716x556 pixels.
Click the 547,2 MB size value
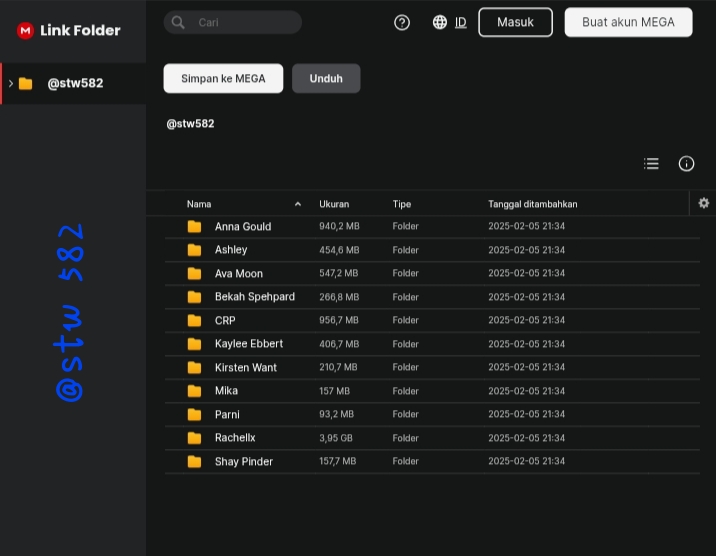coord(339,273)
